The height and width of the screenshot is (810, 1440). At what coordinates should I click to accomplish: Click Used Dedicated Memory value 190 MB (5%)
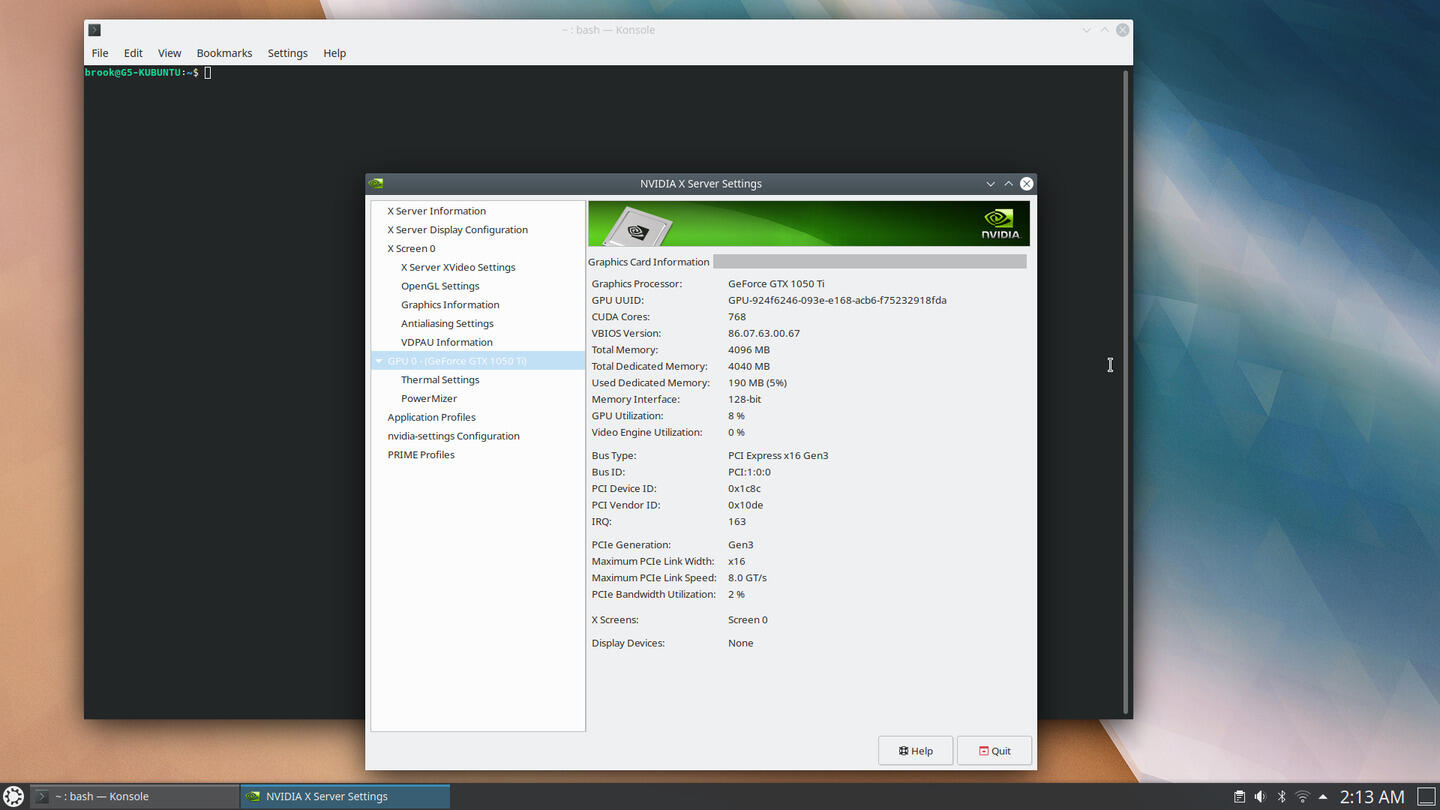click(x=758, y=383)
